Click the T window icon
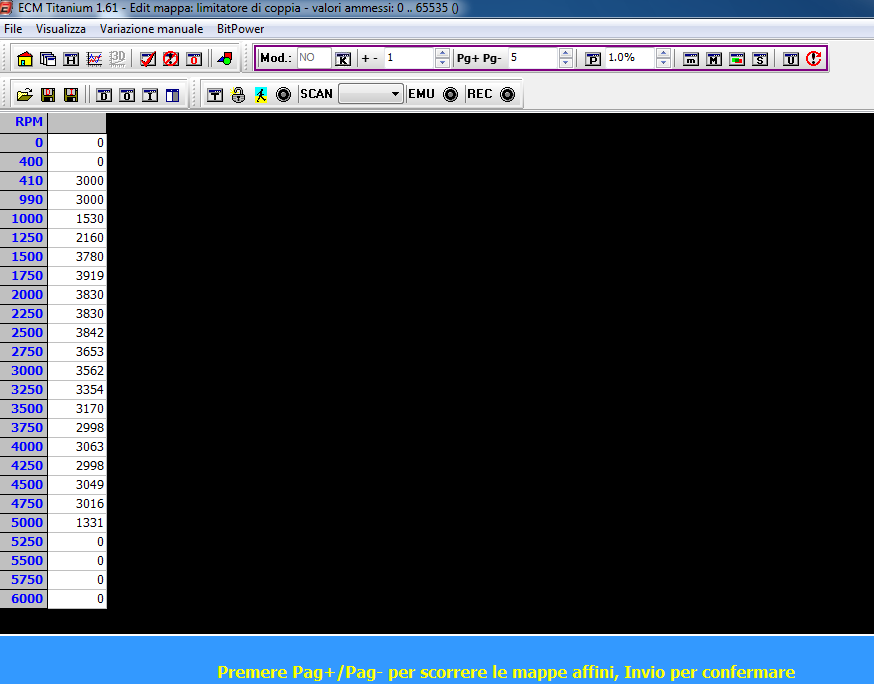Viewport: 874px width, 684px height. (215, 95)
